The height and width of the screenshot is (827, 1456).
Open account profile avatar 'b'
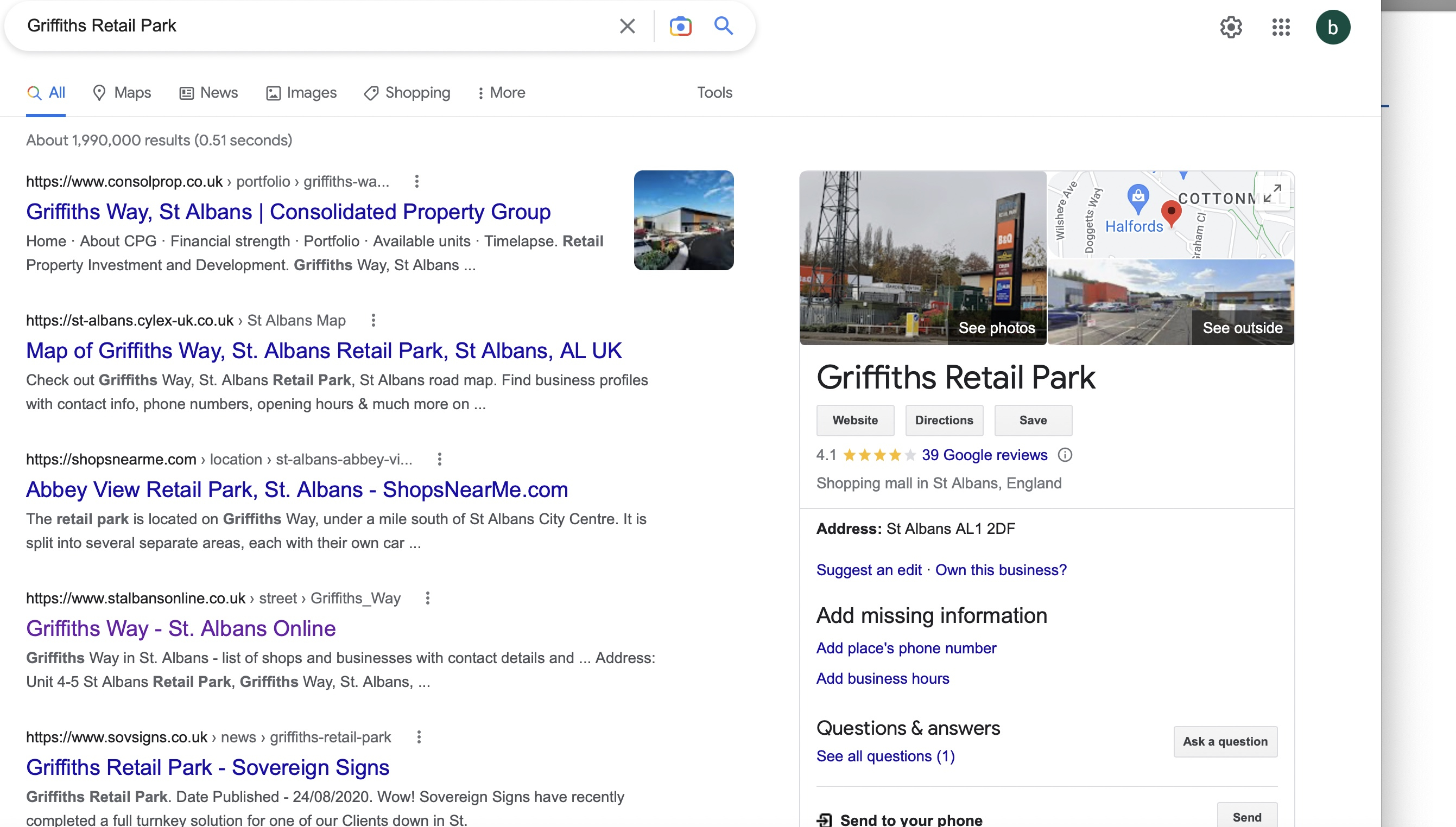point(1332,27)
